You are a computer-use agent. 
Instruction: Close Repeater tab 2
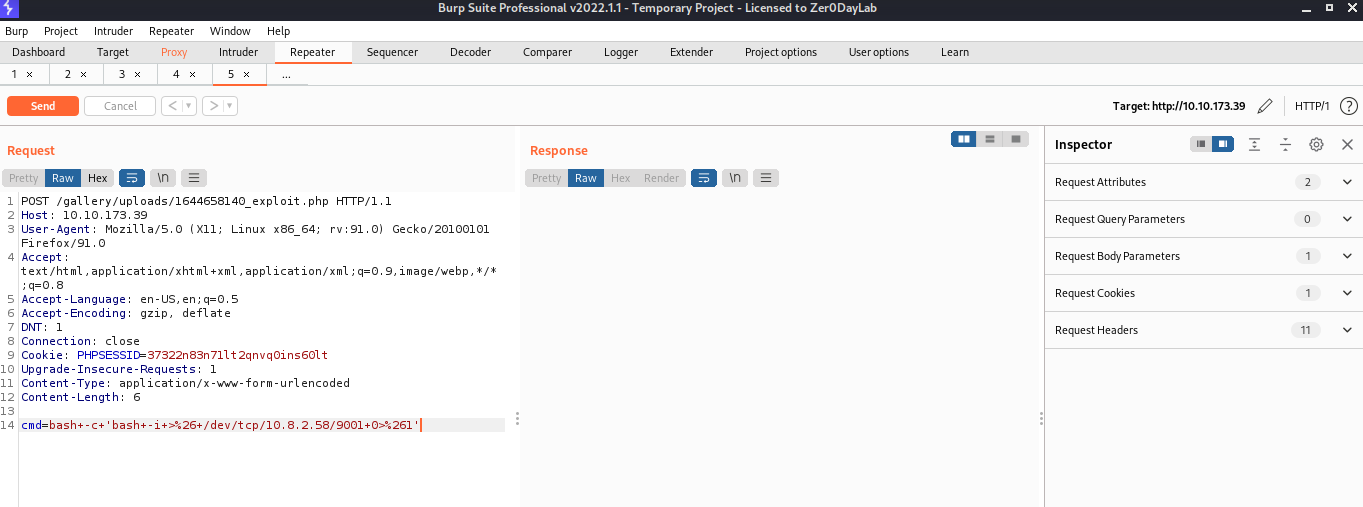click(83, 75)
